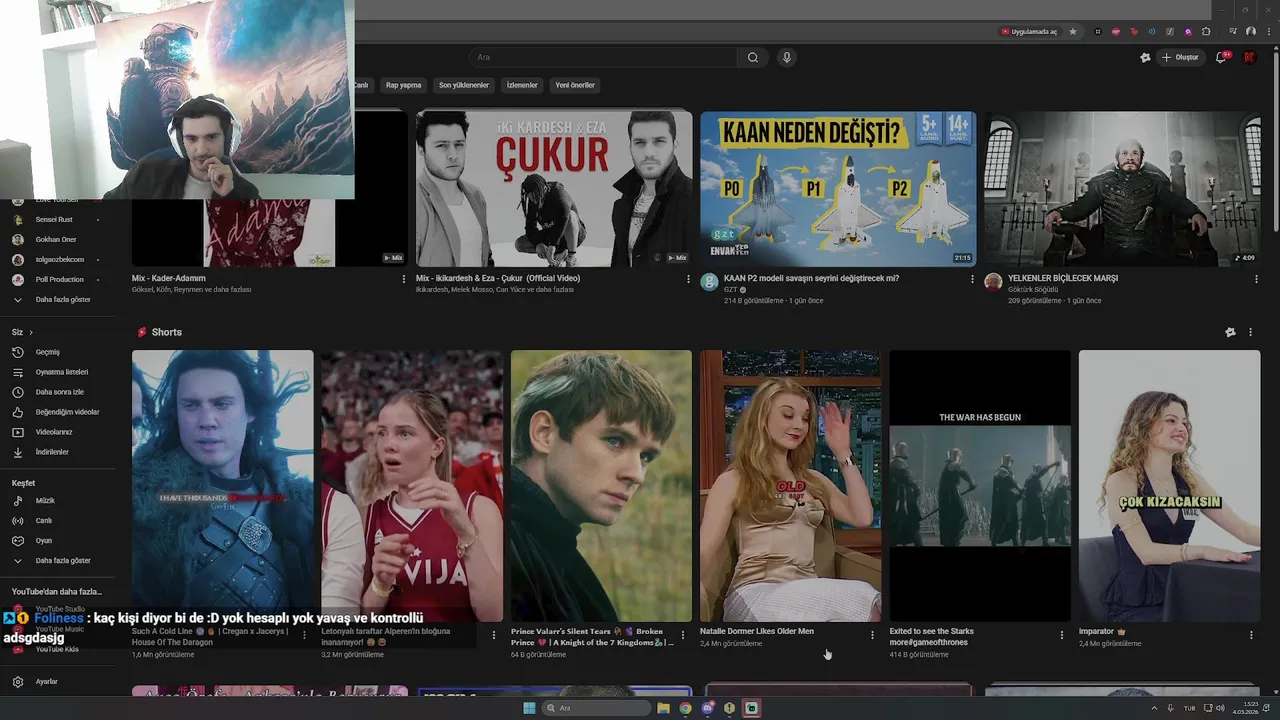Screen dimensions: 1280x720
Task: Open the Chrome profile avatar
Action: (1251, 31)
